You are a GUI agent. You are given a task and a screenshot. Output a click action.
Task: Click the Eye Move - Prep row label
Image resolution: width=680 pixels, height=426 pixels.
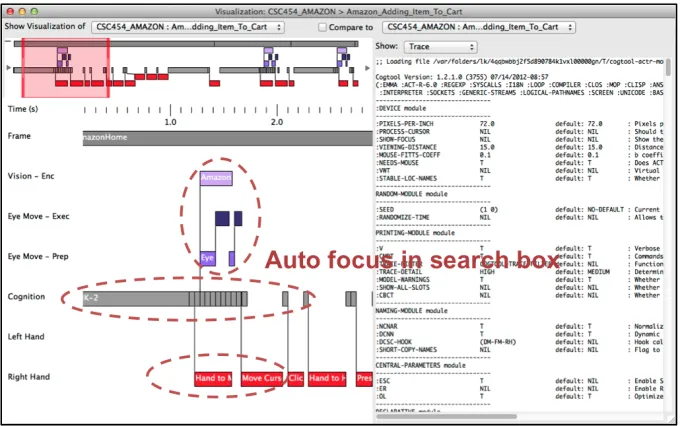point(38,256)
